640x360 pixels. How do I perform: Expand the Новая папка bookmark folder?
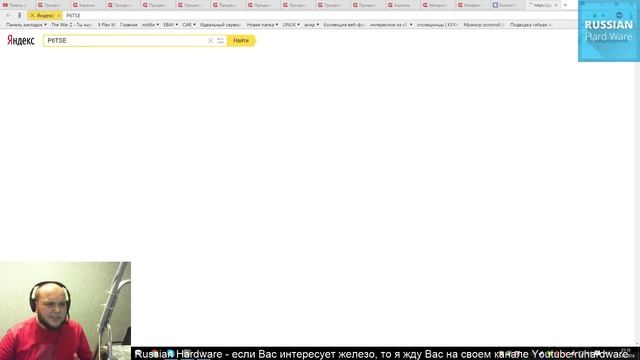pos(262,25)
